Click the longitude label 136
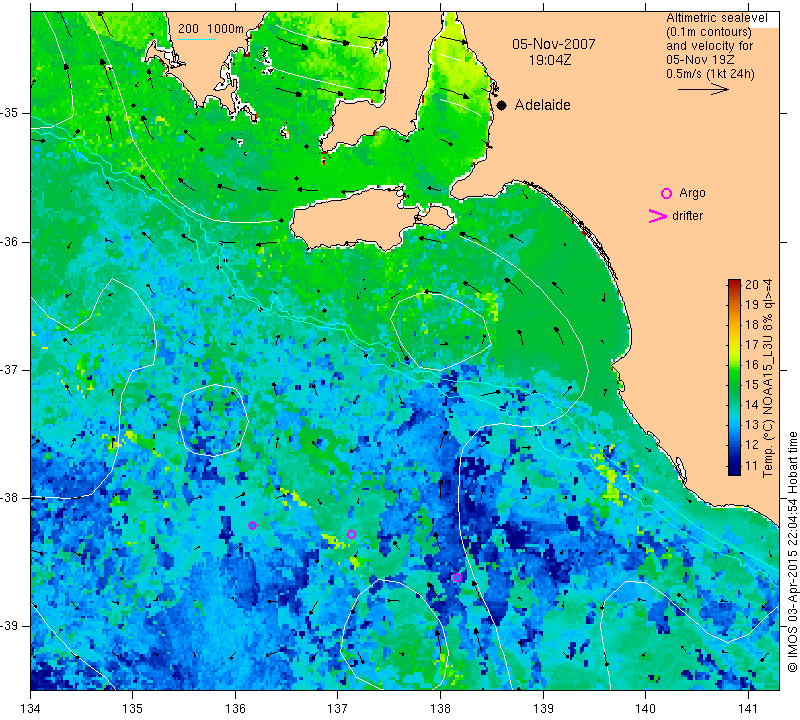Screen dimensions: 800x720 pos(235,709)
